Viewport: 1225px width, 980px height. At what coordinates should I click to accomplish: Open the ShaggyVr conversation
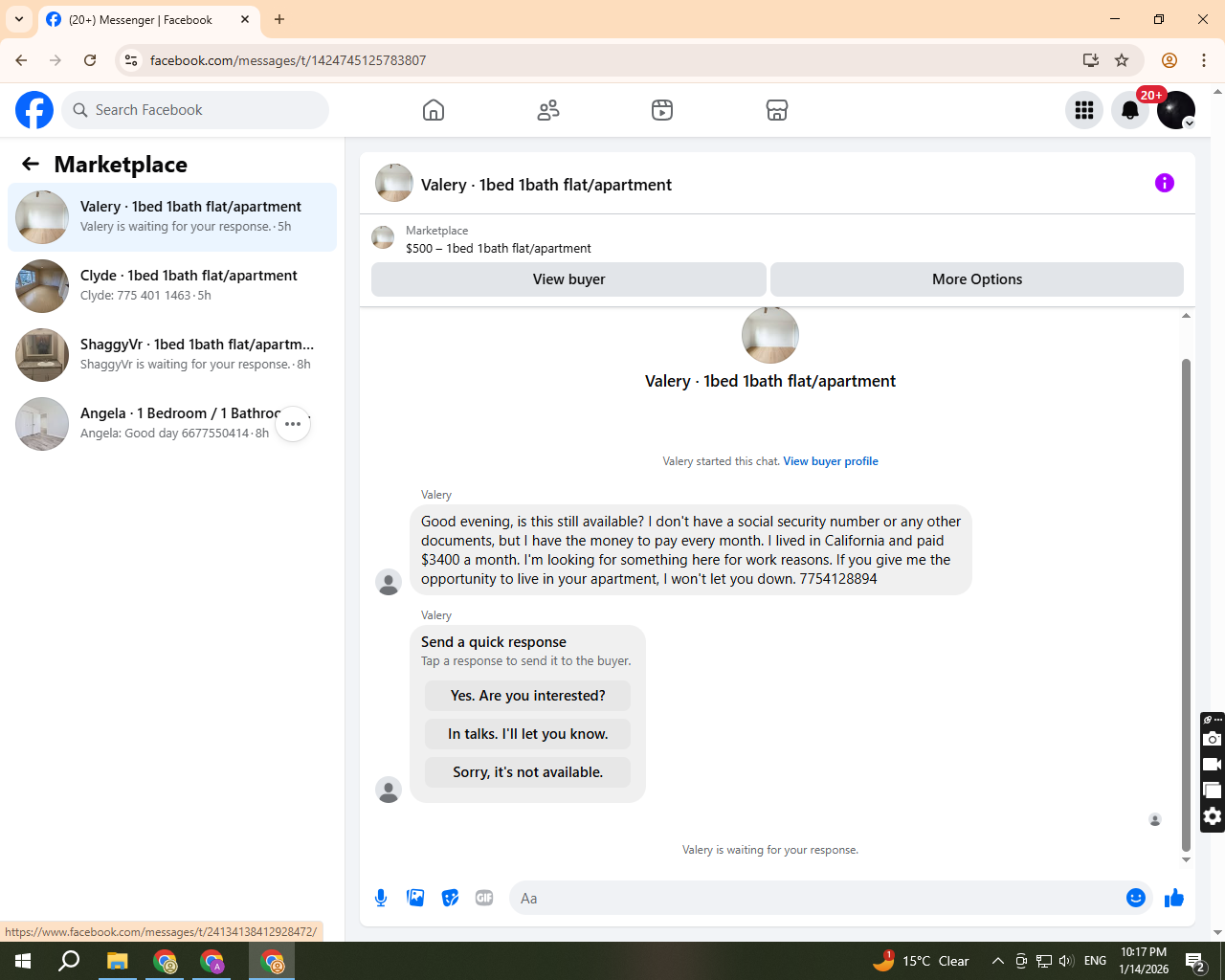click(172, 355)
